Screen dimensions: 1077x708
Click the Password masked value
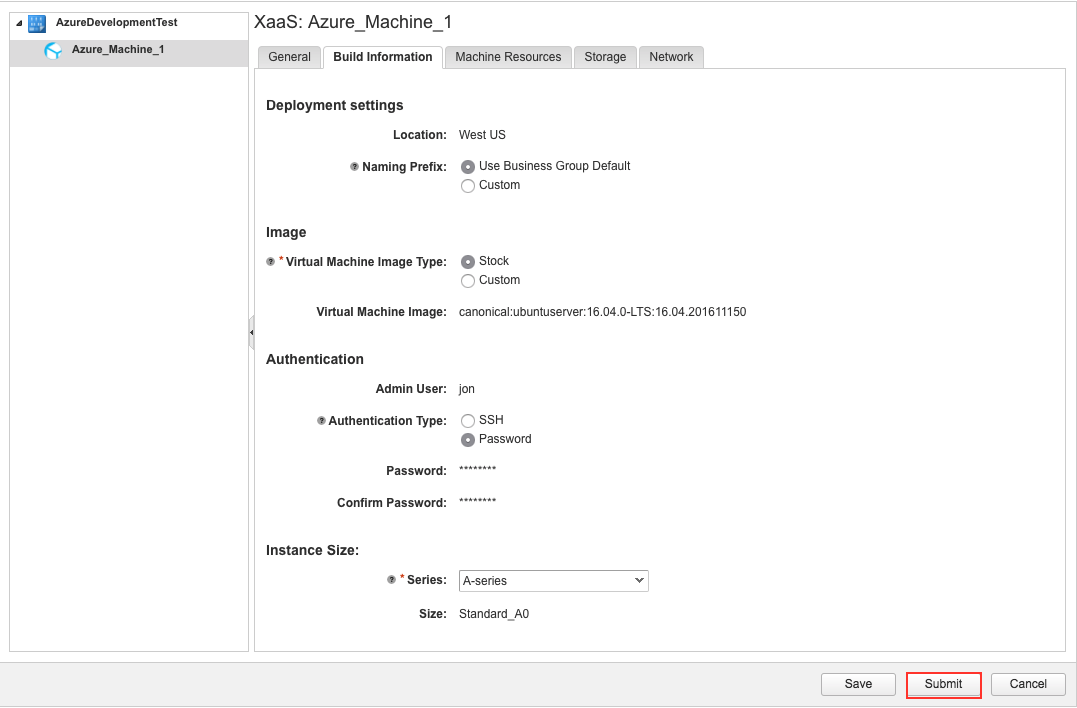tap(477, 470)
